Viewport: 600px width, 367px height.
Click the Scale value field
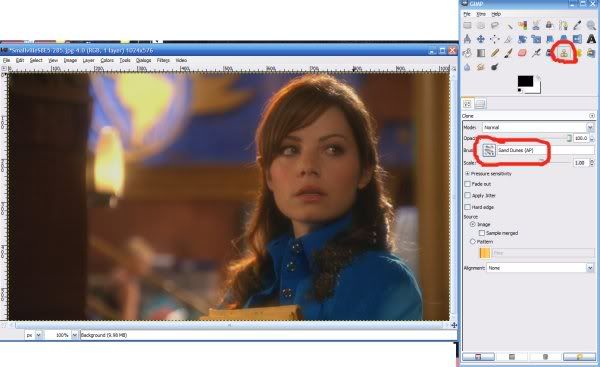[581, 163]
